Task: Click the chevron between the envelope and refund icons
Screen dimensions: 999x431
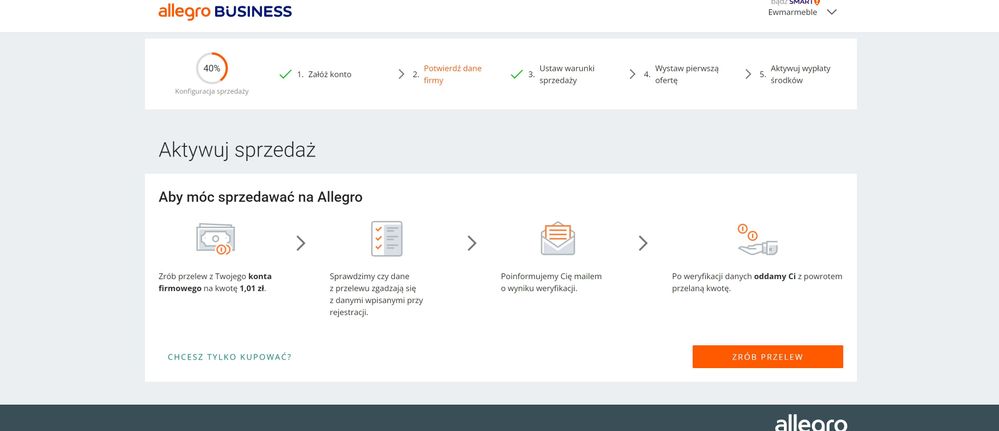Action: tap(643, 243)
